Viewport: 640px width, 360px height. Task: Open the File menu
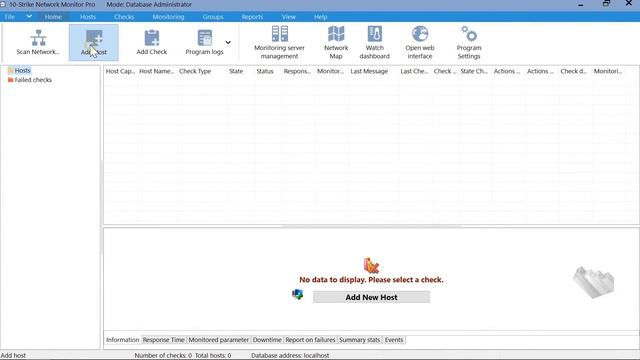pyautogui.click(x=10, y=17)
